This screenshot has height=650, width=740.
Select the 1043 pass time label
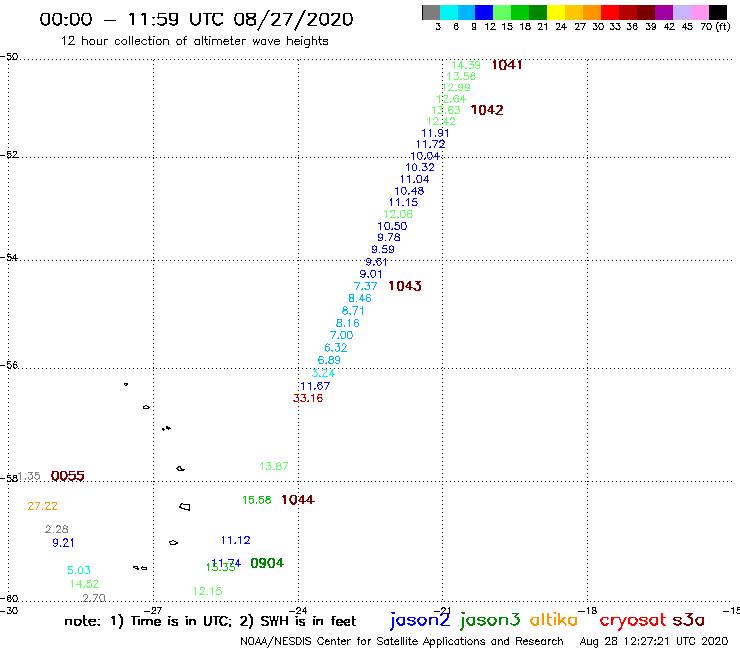[x=405, y=286]
